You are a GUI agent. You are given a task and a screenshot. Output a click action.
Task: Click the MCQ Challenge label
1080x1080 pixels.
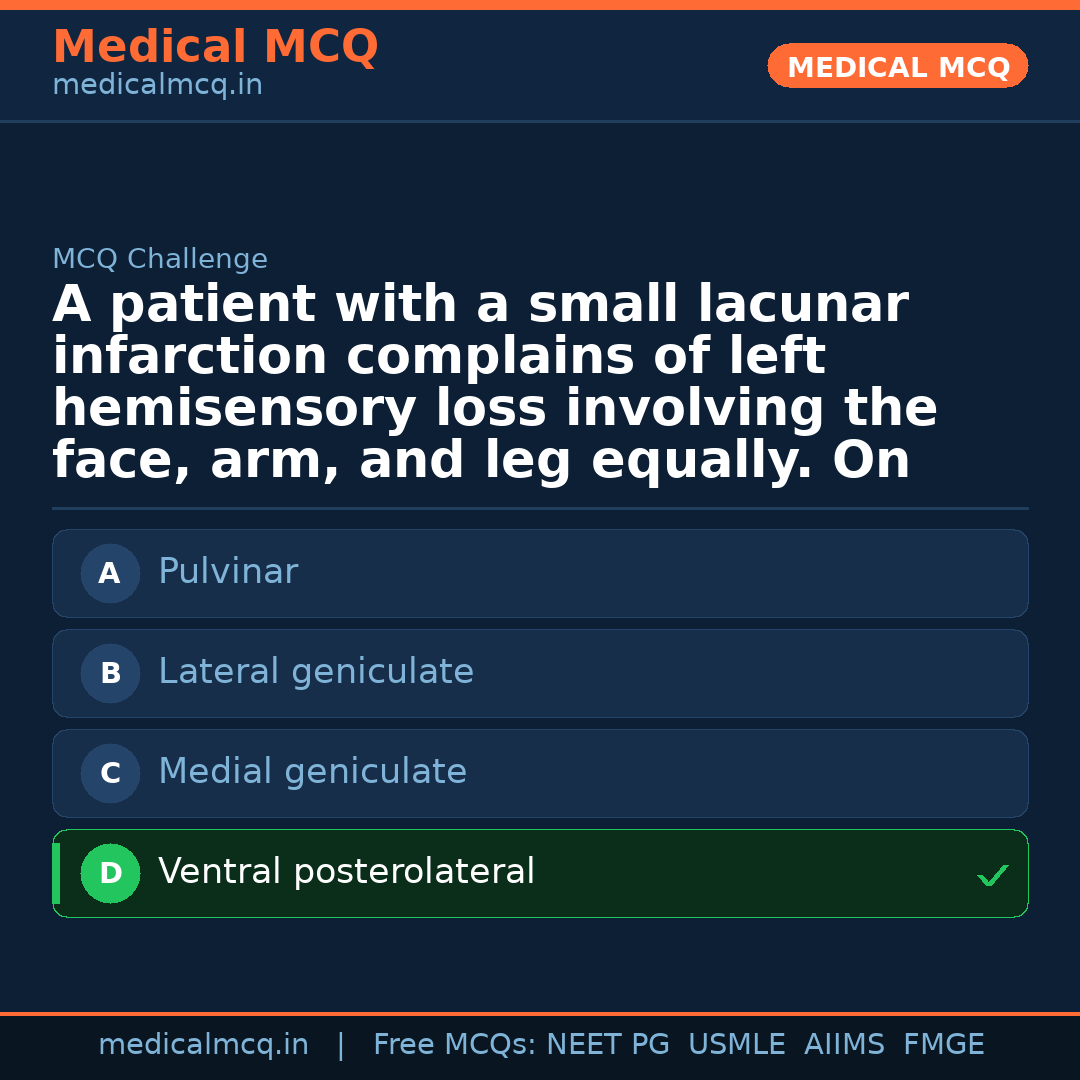160,258
